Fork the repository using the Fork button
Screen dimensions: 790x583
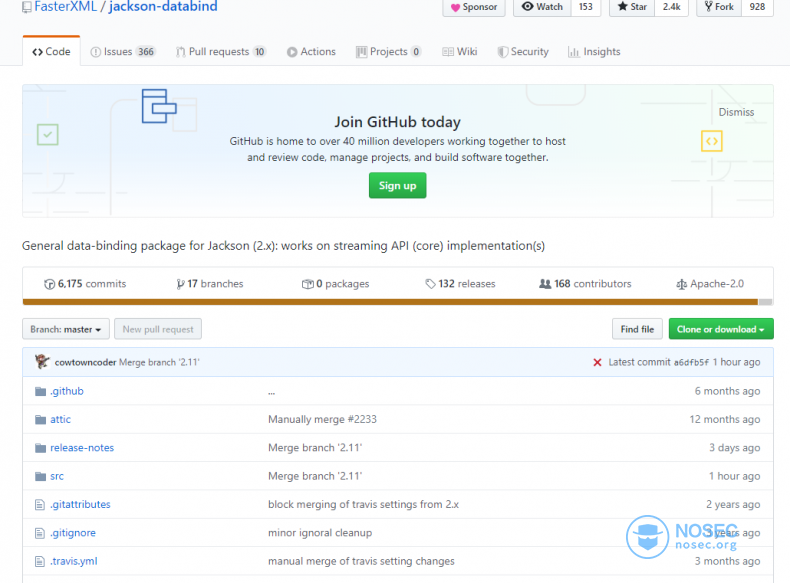click(x=719, y=7)
